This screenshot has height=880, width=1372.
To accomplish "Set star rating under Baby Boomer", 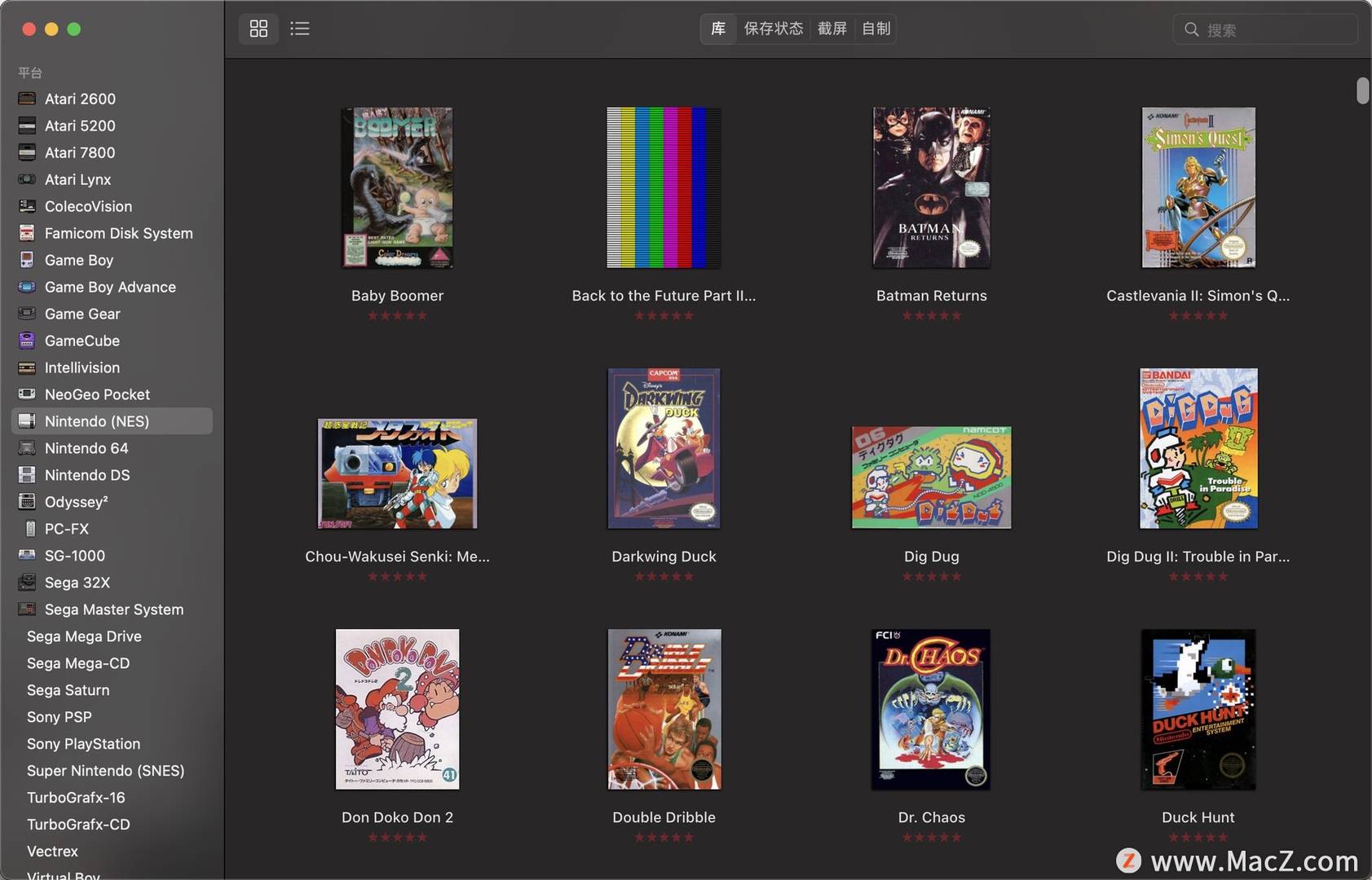I will coord(398,316).
